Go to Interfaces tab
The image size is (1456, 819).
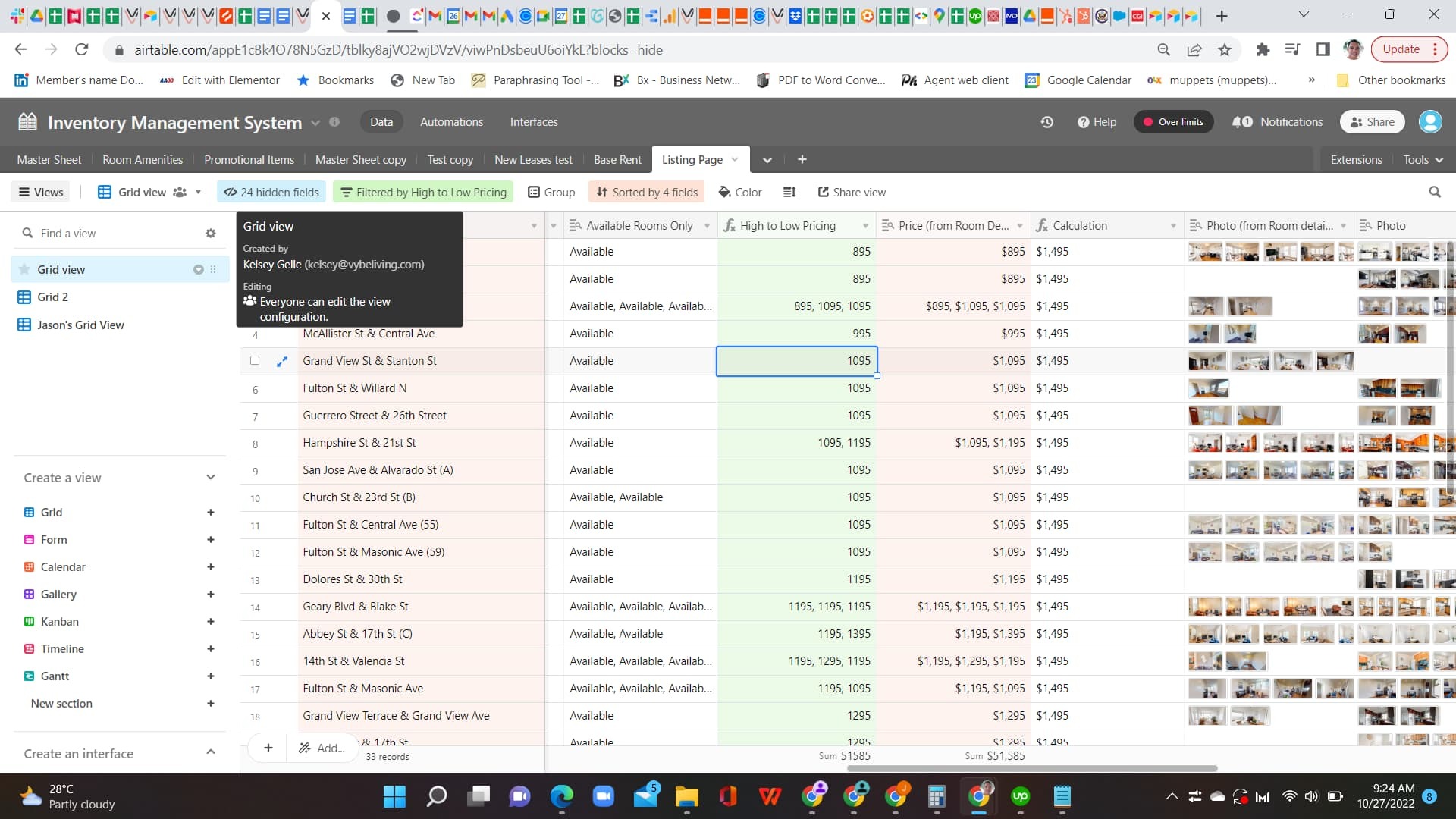(x=533, y=122)
